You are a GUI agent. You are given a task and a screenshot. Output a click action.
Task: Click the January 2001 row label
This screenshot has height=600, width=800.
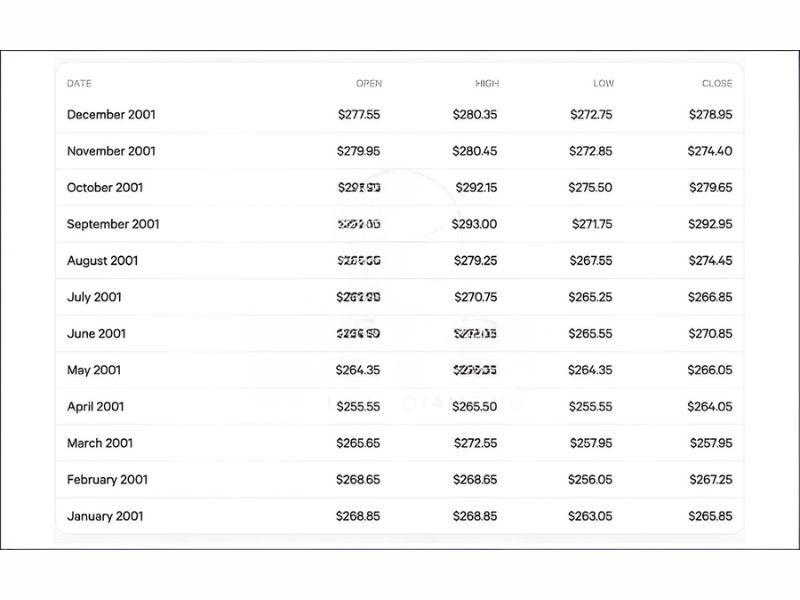(x=105, y=516)
